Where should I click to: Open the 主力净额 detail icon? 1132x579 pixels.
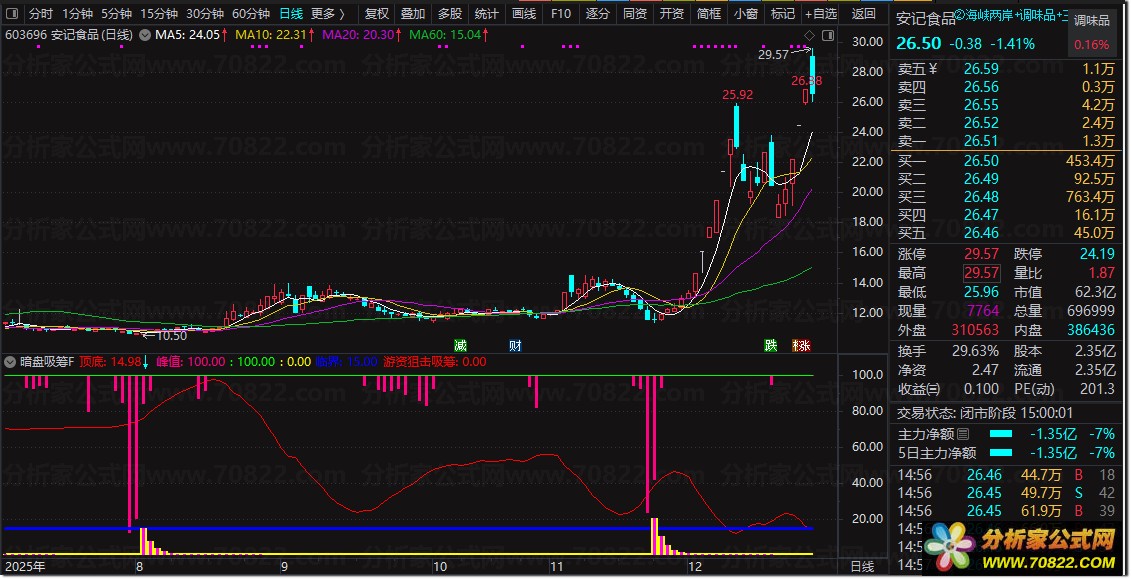(963, 434)
